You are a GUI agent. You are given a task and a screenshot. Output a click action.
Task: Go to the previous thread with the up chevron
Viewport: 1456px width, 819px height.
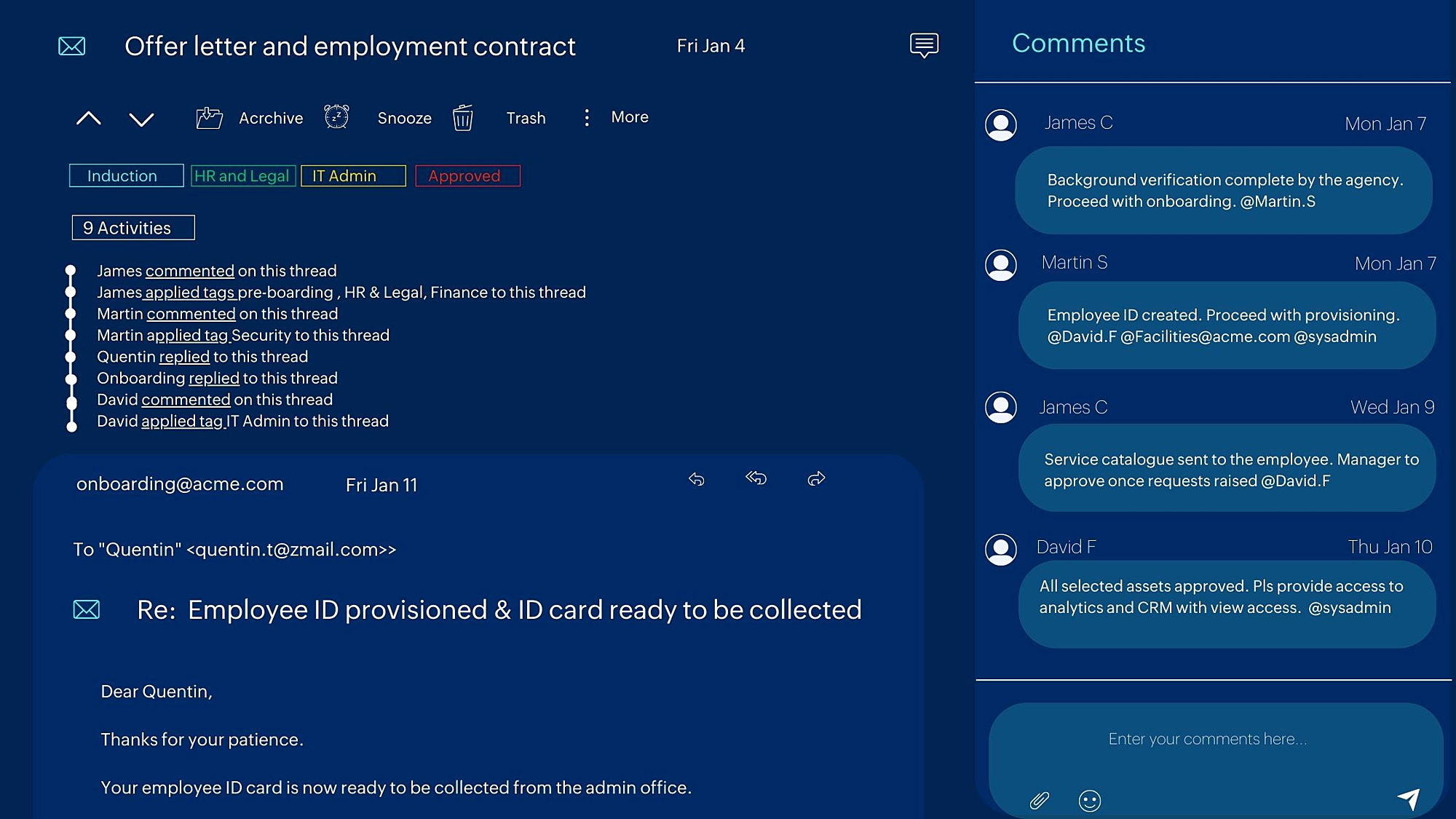point(89,118)
